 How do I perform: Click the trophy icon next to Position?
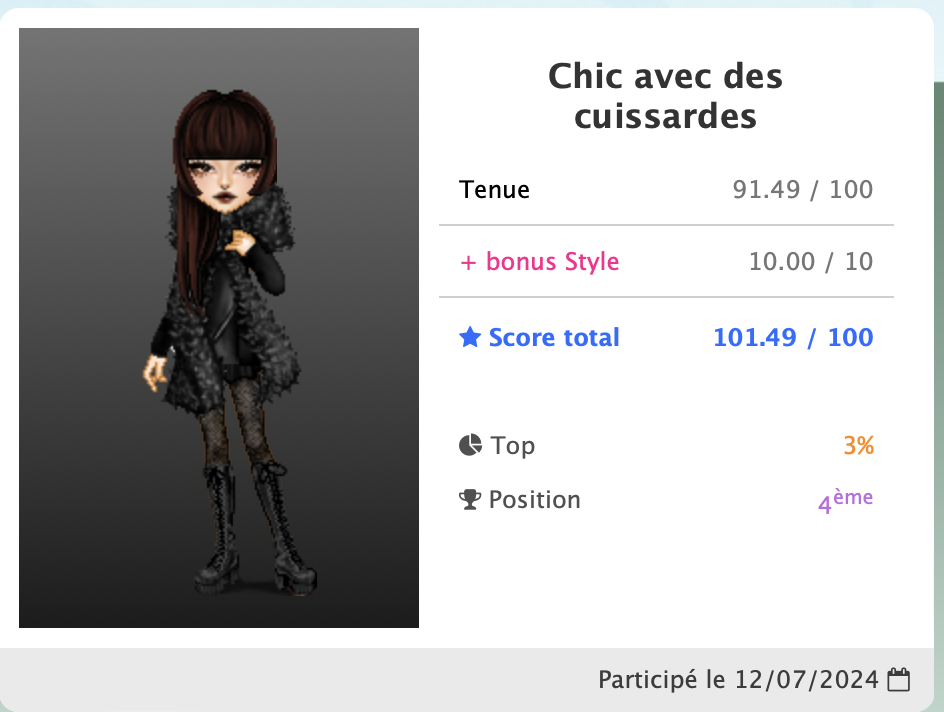pos(470,500)
